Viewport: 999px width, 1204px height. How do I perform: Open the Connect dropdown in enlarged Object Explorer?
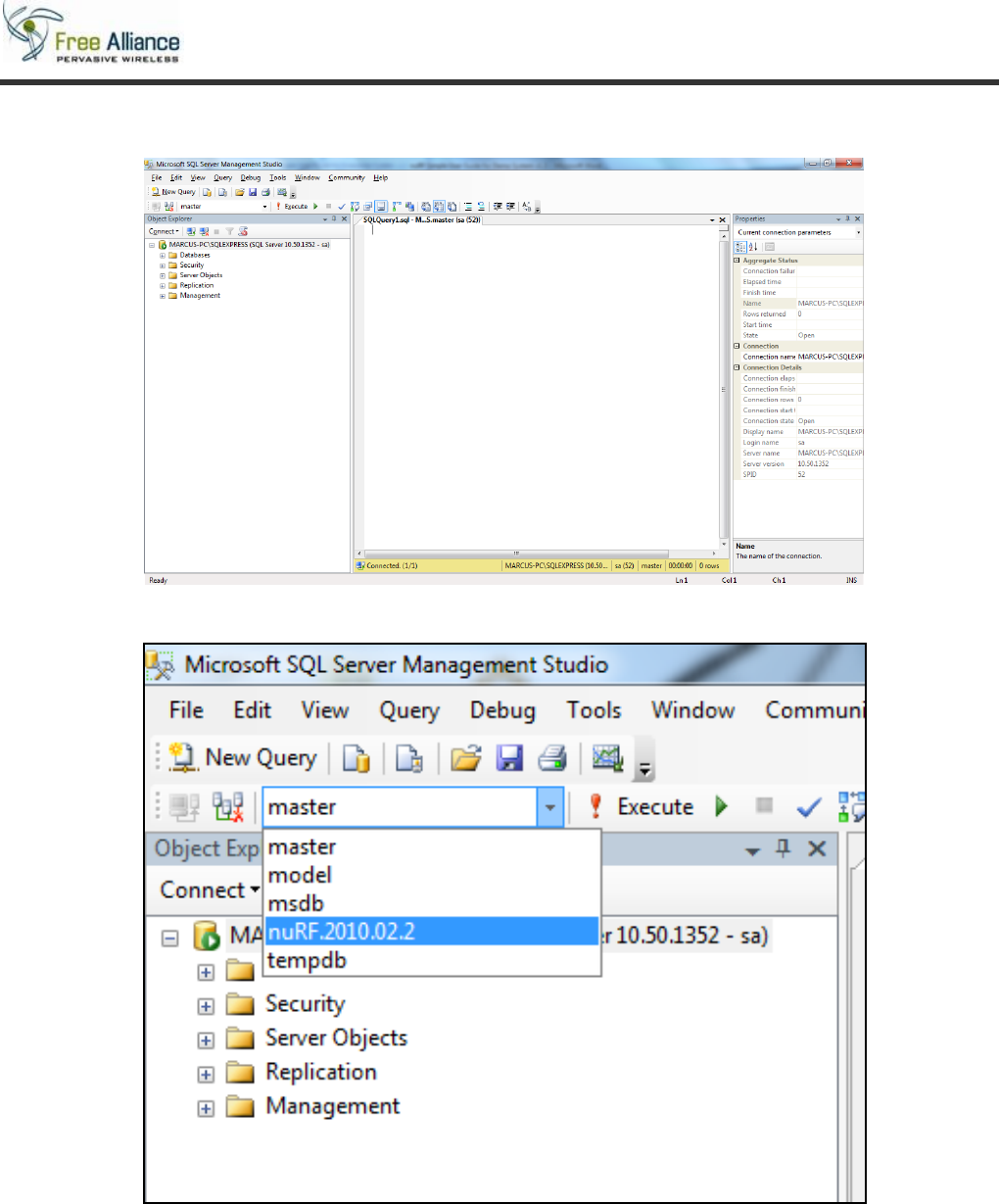pyautogui.click(x=211, y=891)
